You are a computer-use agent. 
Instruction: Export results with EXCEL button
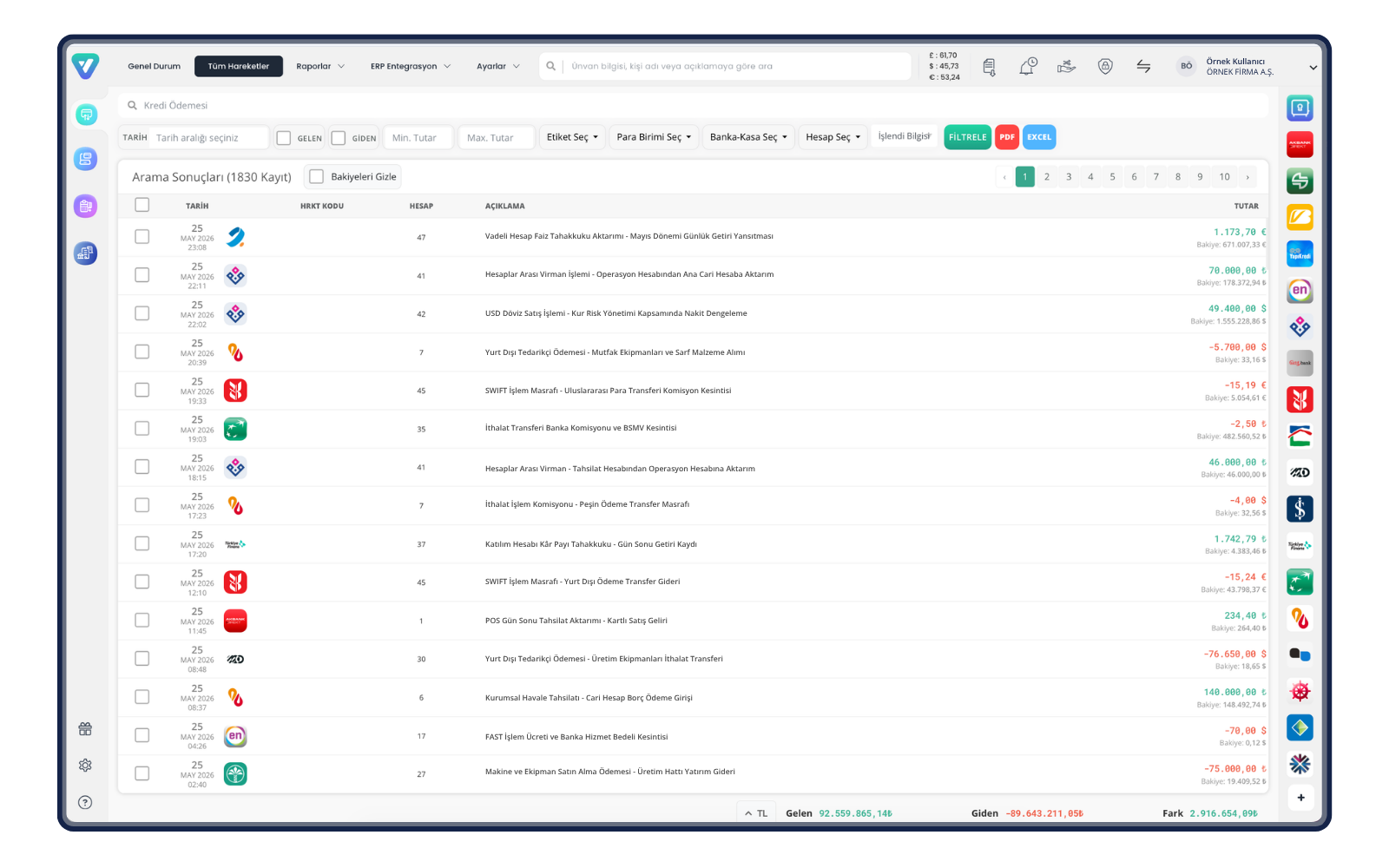coord(1039,137)
